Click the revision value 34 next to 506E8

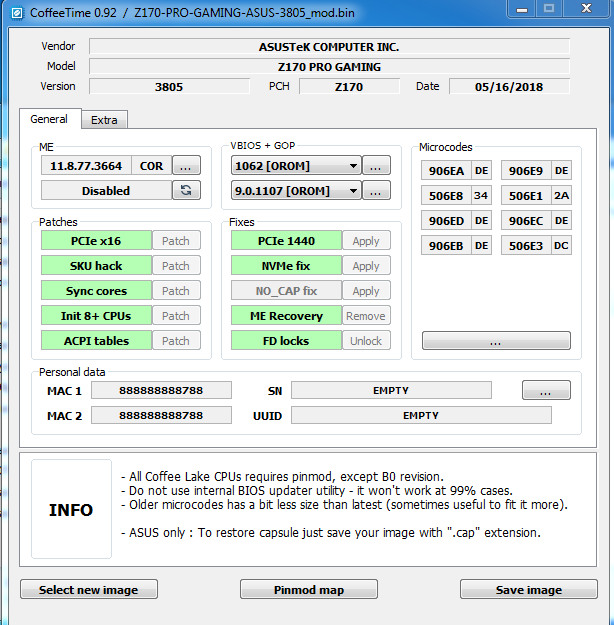pyautogui.click(x=481, y=195)
